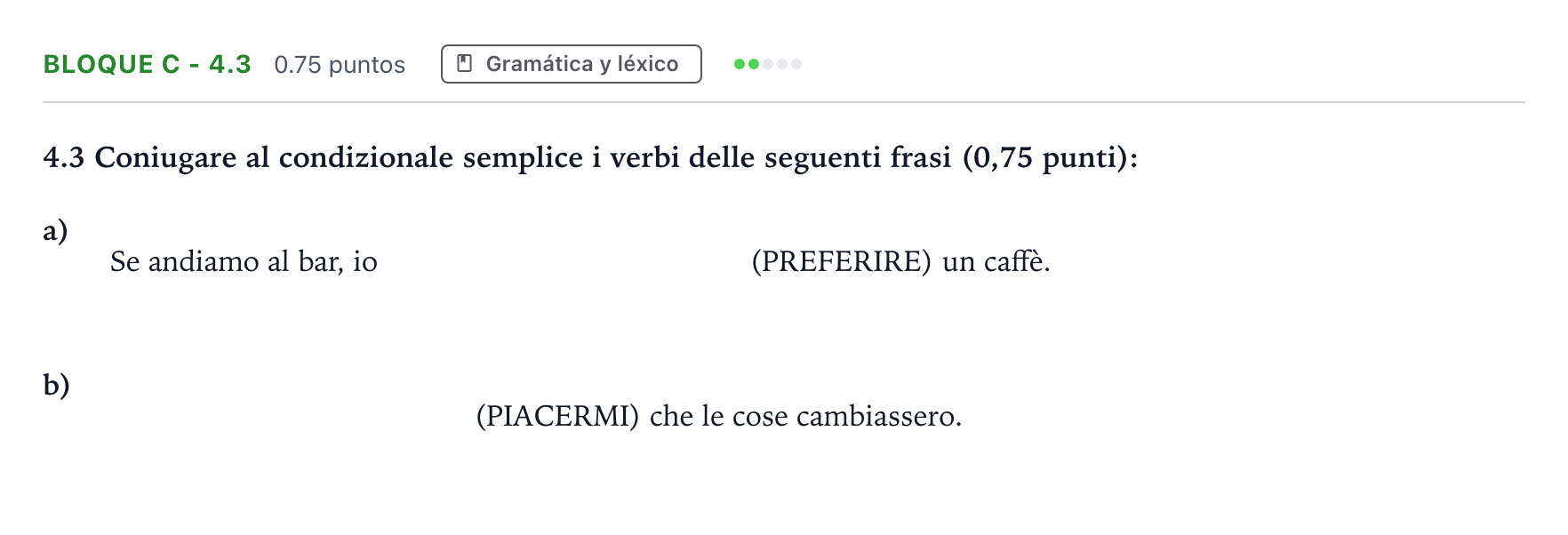Select the third gray difficulty dot
The image size is (1568, 535).
768,64
